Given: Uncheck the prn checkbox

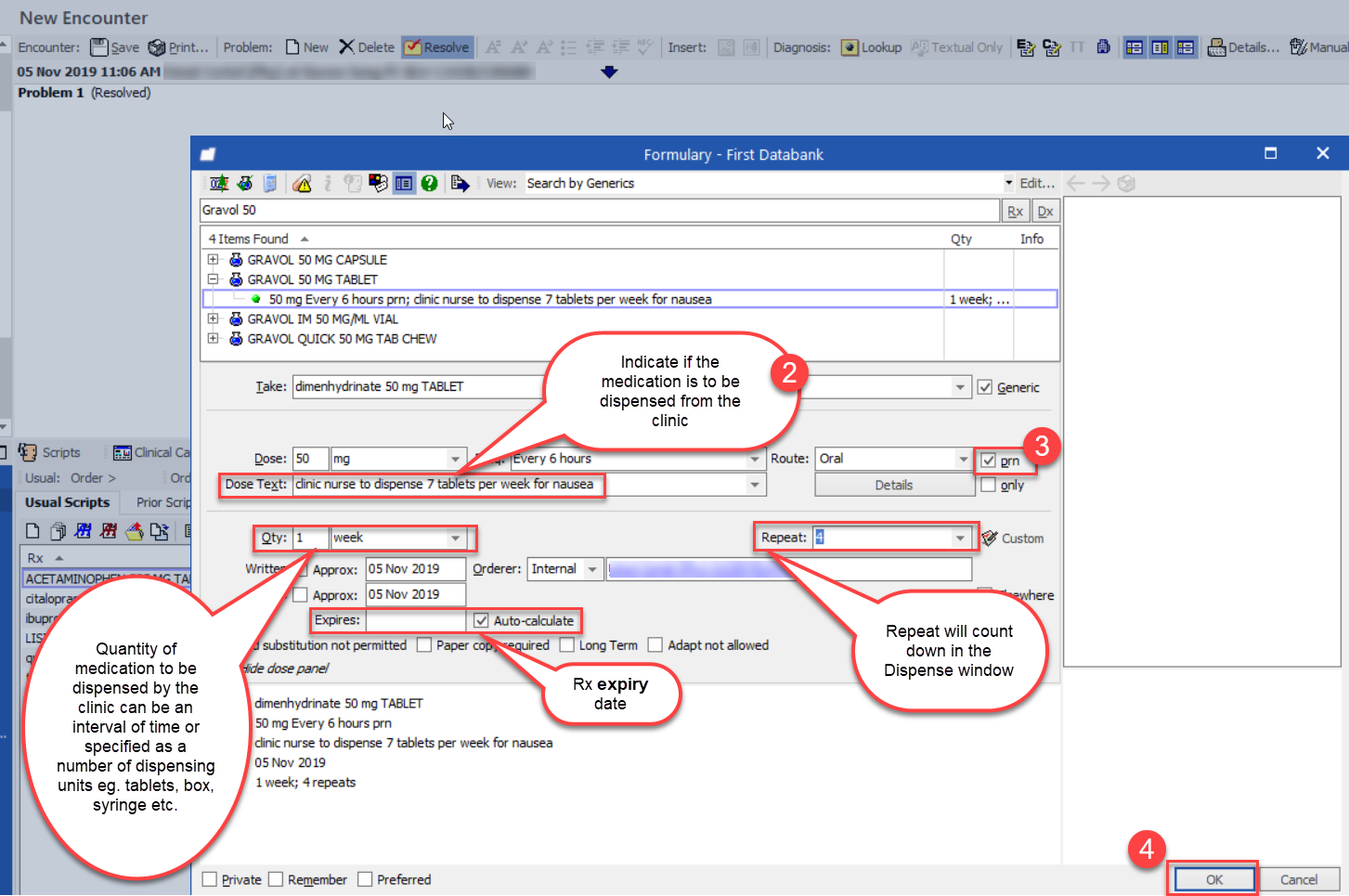Looking at the screenshot, I should coord(989,461).
